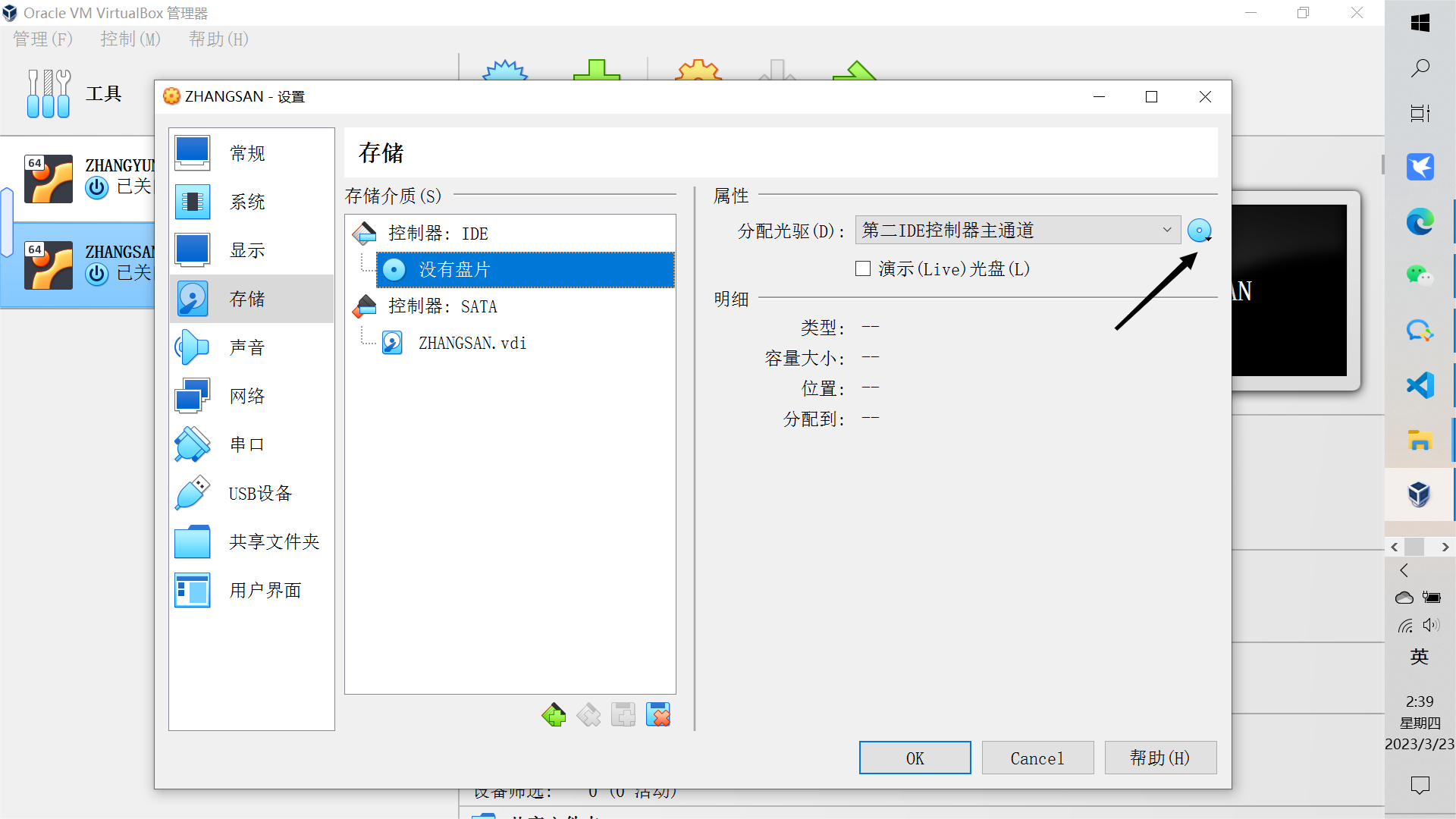Click the 系统 chip icon in sidebar
This screenshot has width=1456, height=819.
click(193, 202)
